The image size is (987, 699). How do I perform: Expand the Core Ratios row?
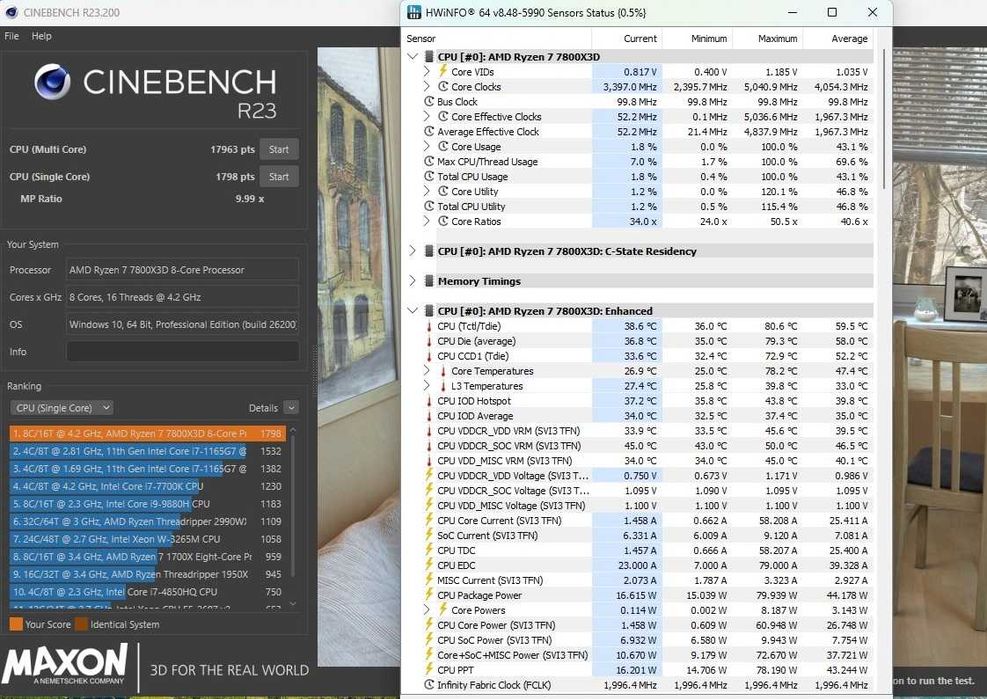pos(427,222)
